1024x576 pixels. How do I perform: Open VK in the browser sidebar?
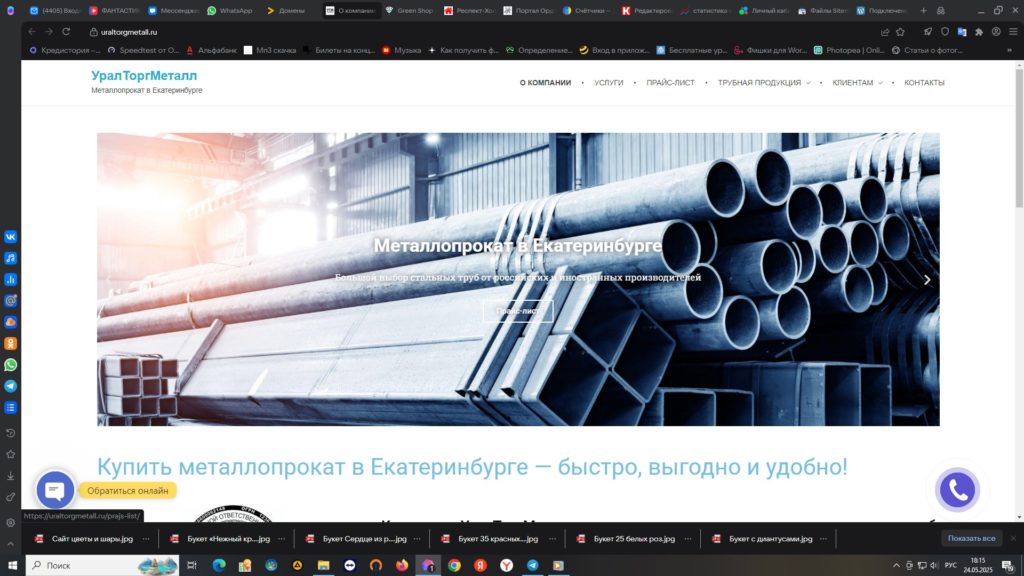10,237
